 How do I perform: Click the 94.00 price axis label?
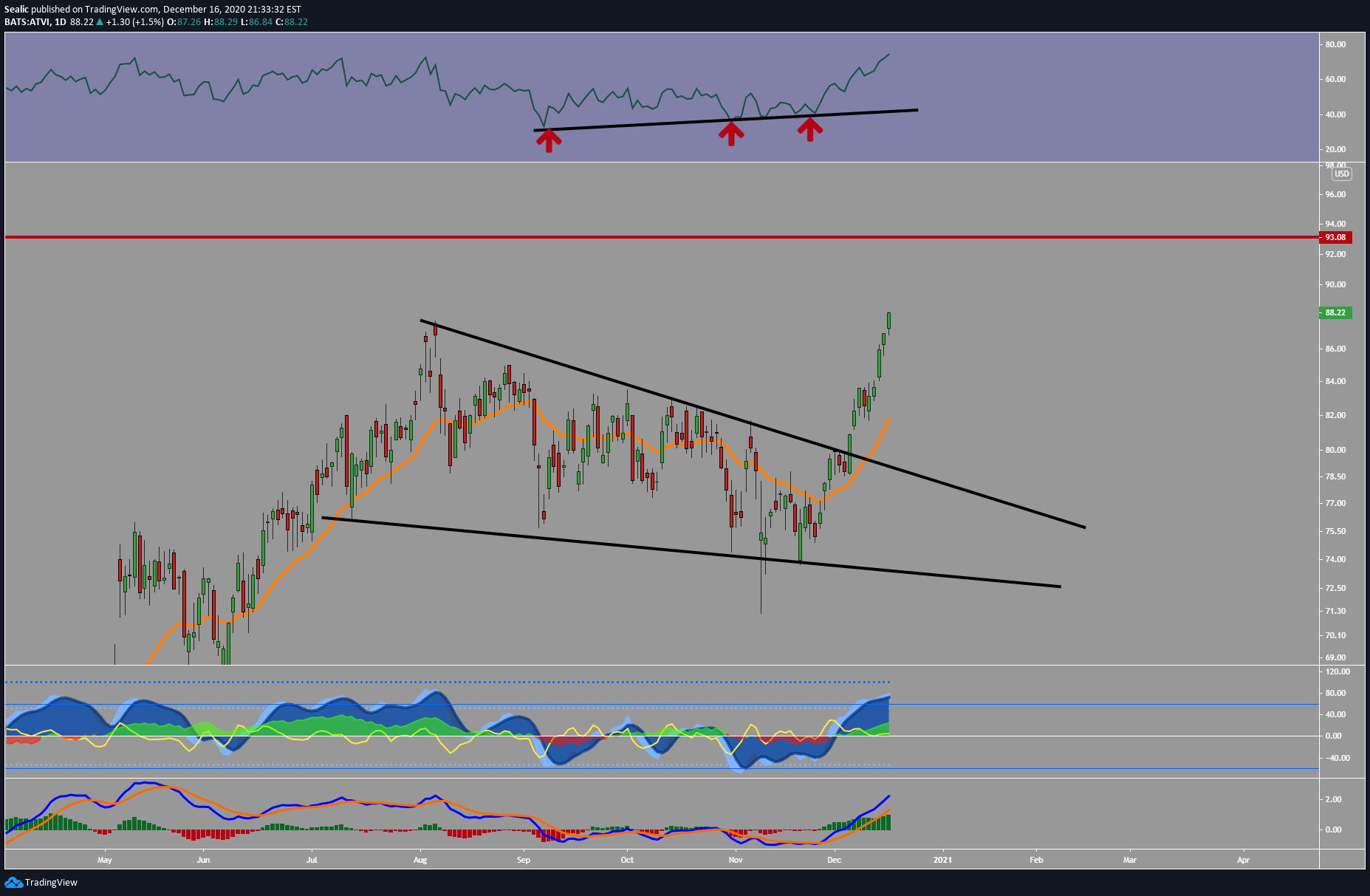(x=1335, y=224)
